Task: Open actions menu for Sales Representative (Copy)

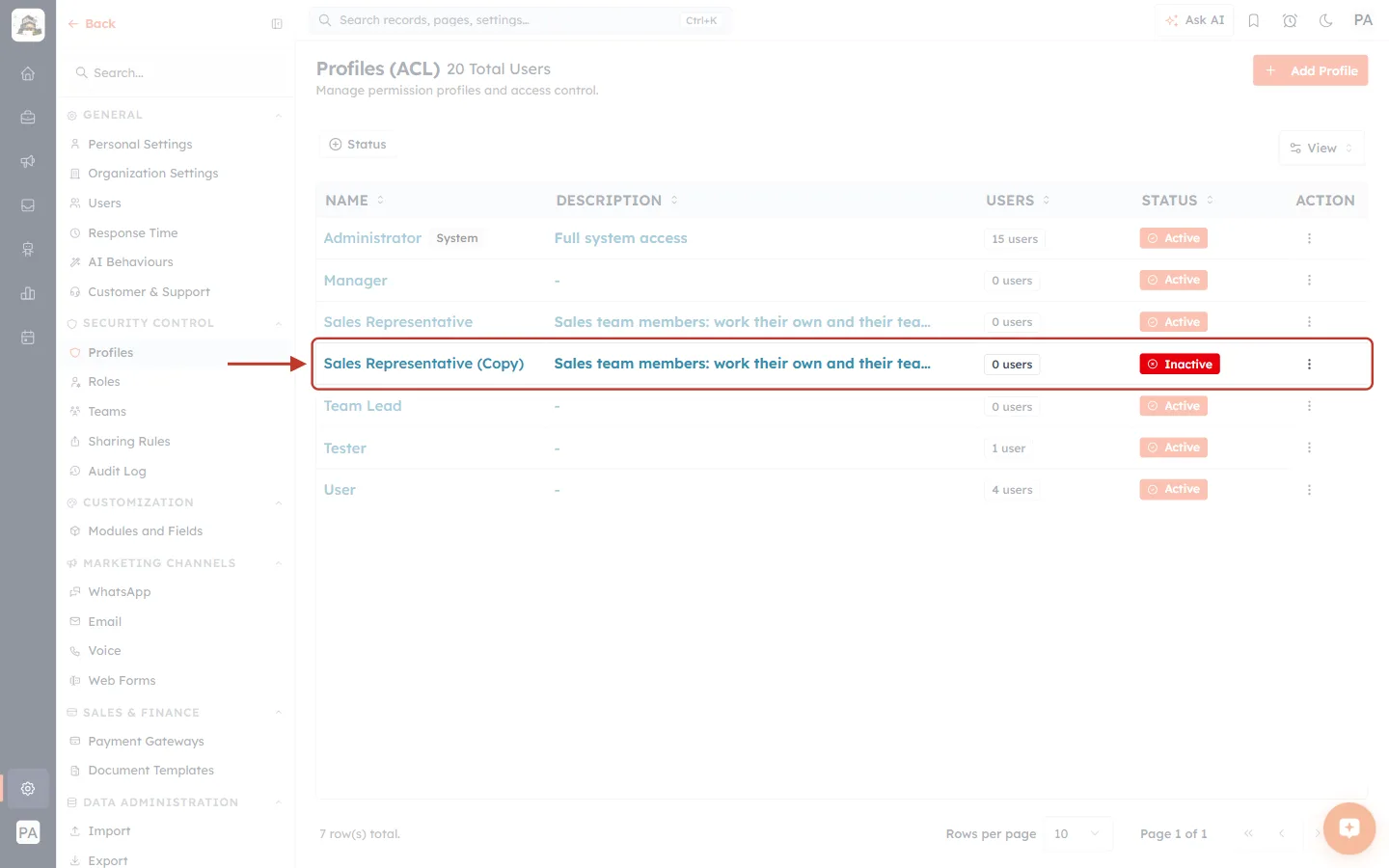Action: 1309,364
